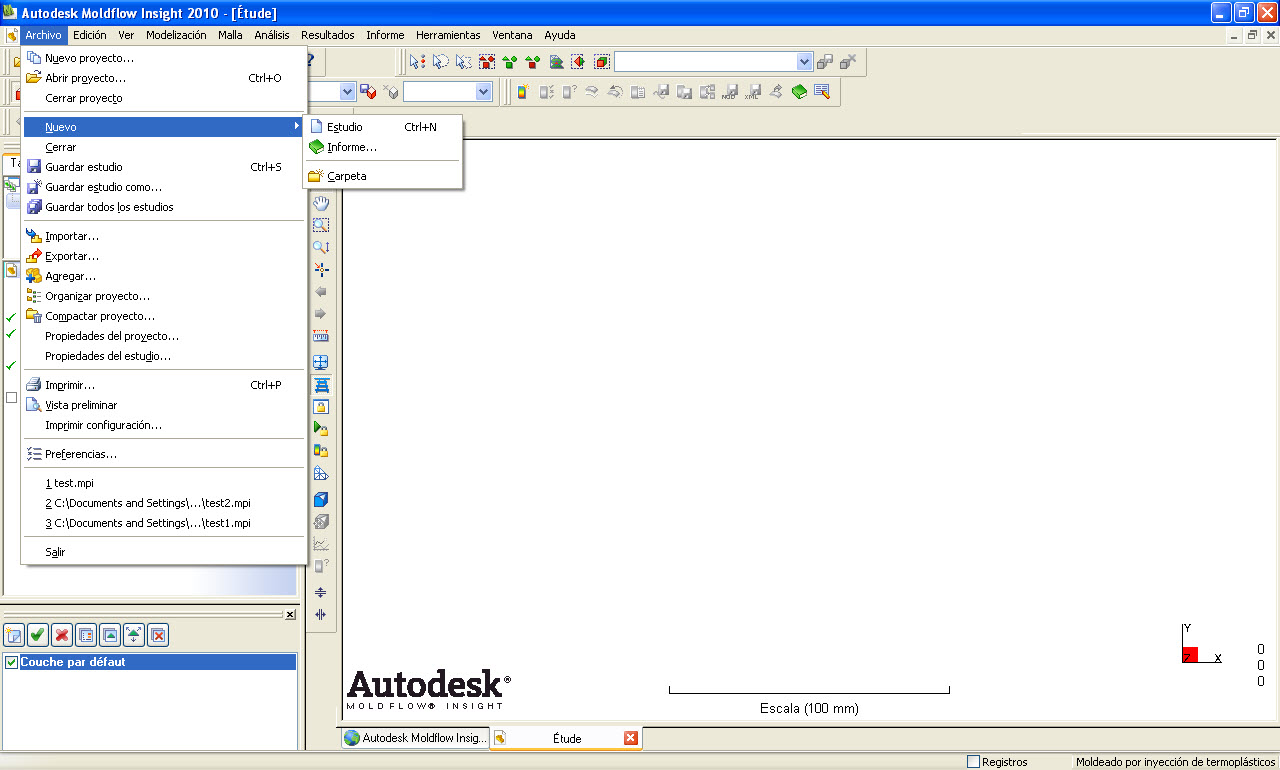Select Guardar estudio como... item
1280x770 pixels.
164,187
